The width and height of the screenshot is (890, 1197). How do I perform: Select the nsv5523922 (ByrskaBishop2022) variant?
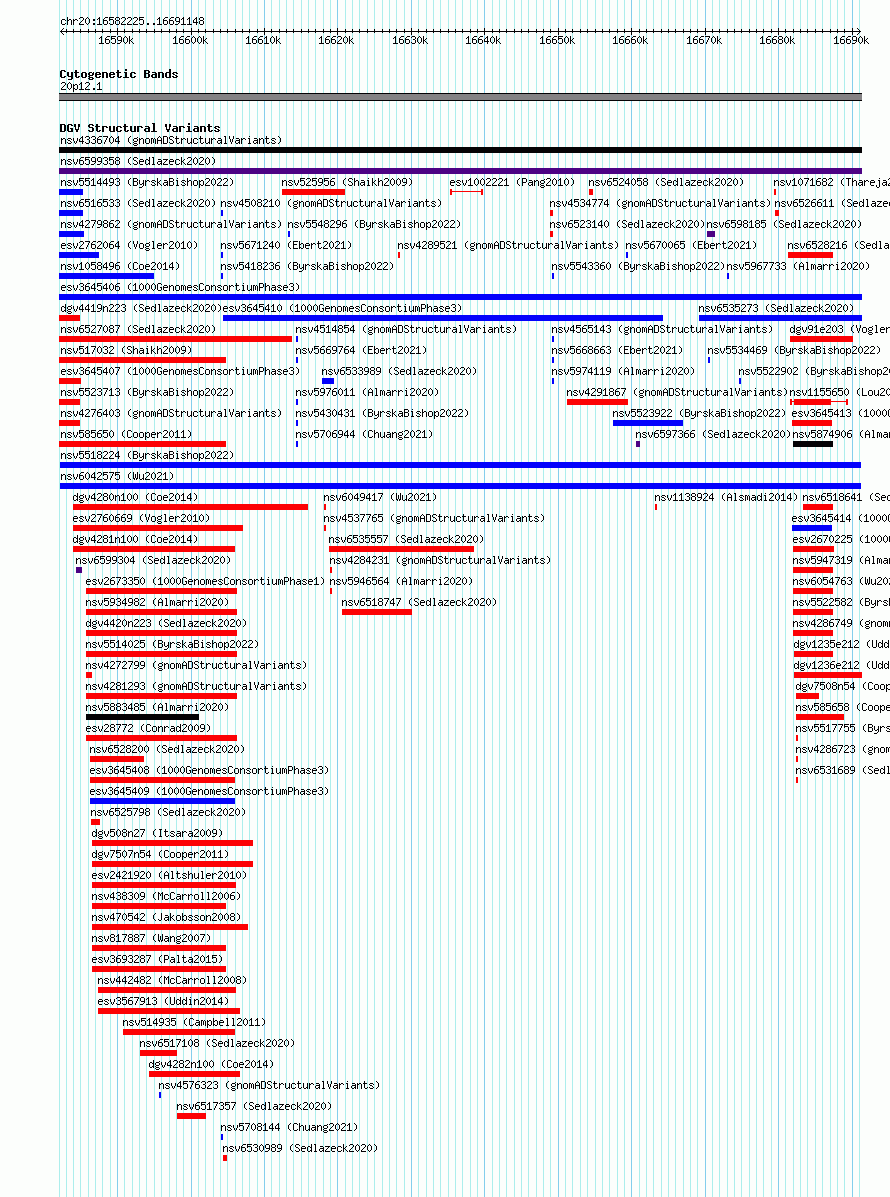pyautogui.click(x=699, y=413)
